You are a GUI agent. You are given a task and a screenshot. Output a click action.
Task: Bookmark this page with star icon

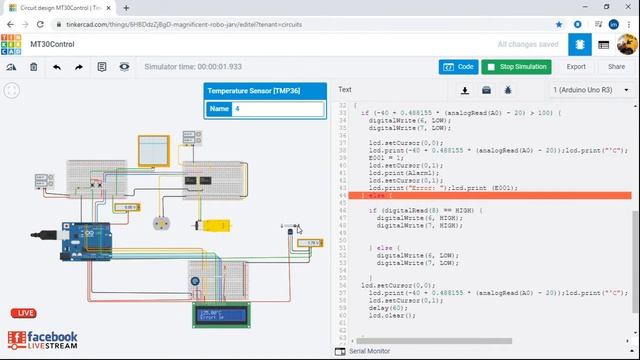(x=559, y=24)
